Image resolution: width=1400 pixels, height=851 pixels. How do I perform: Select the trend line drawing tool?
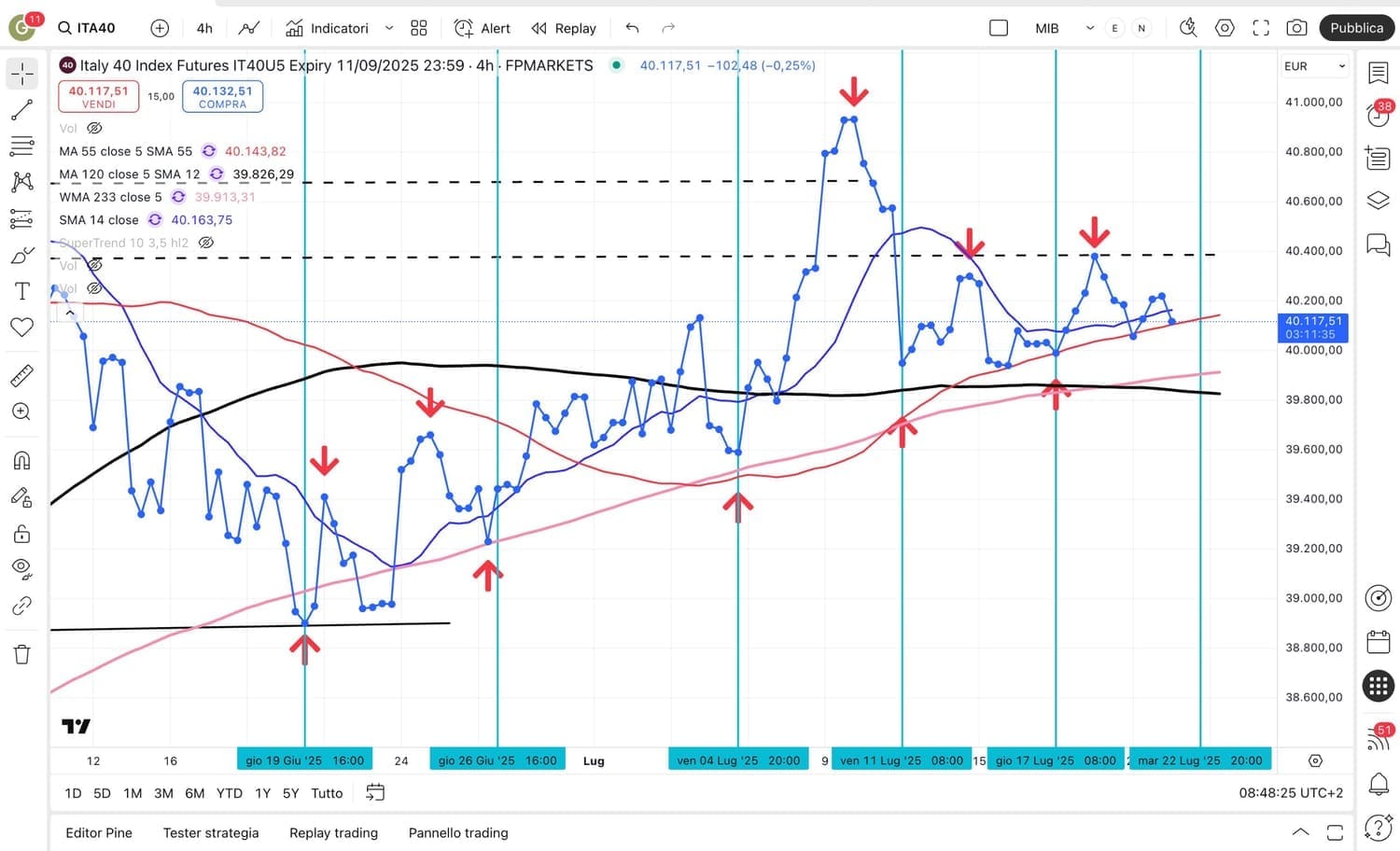point(22,110)
